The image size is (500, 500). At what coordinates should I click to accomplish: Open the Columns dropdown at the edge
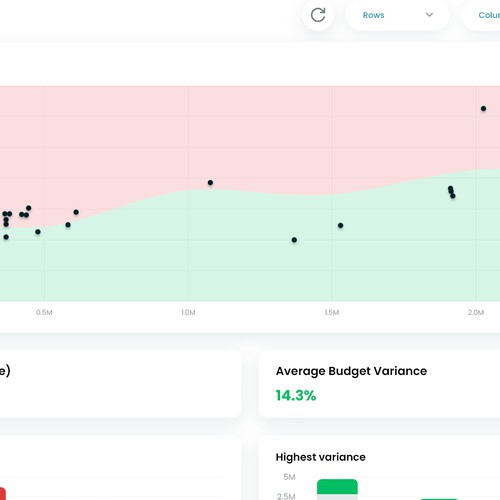[x=481, y=15]
